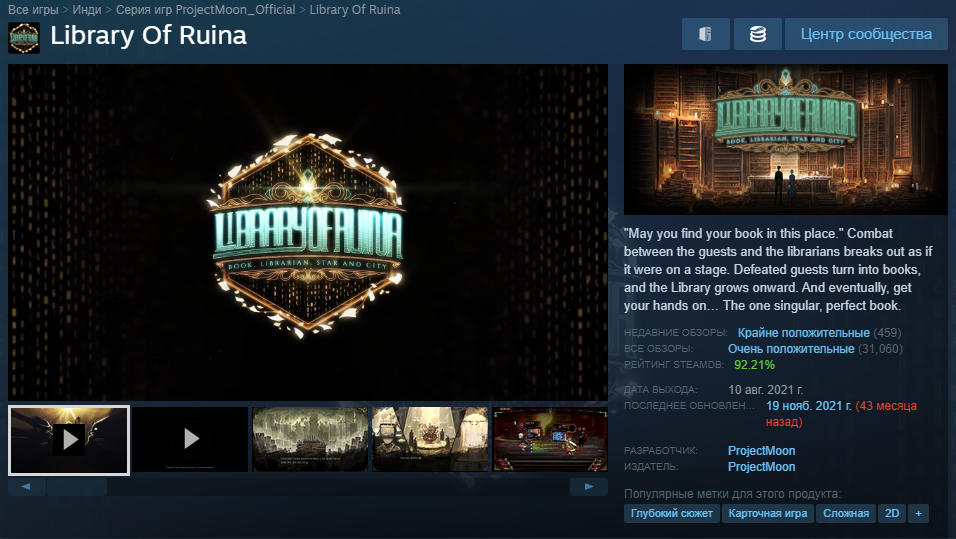
Task: Open Очень положительные all reviews
Action: pos(791,349)
